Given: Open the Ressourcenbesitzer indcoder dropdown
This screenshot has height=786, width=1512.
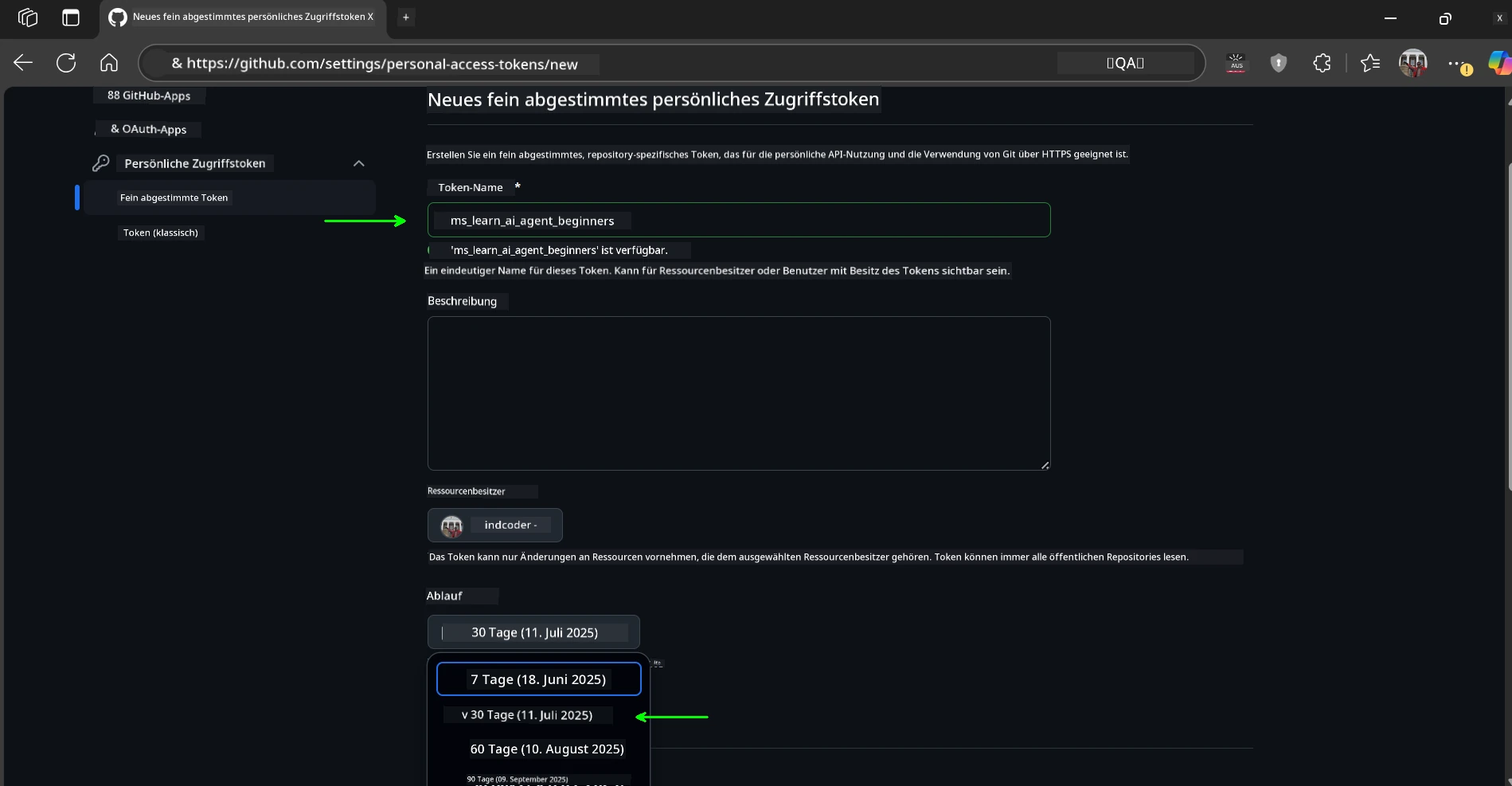Looking at the screenshot, I should point(494,526).
